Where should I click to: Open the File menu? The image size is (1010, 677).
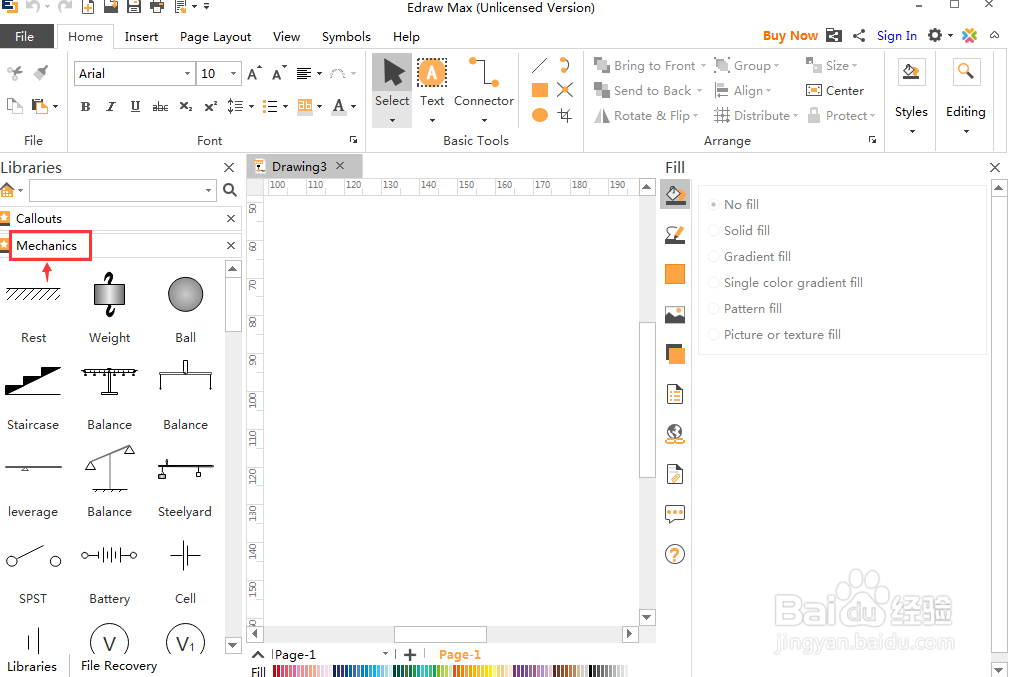pyautogui.click(x=24, y=37)
